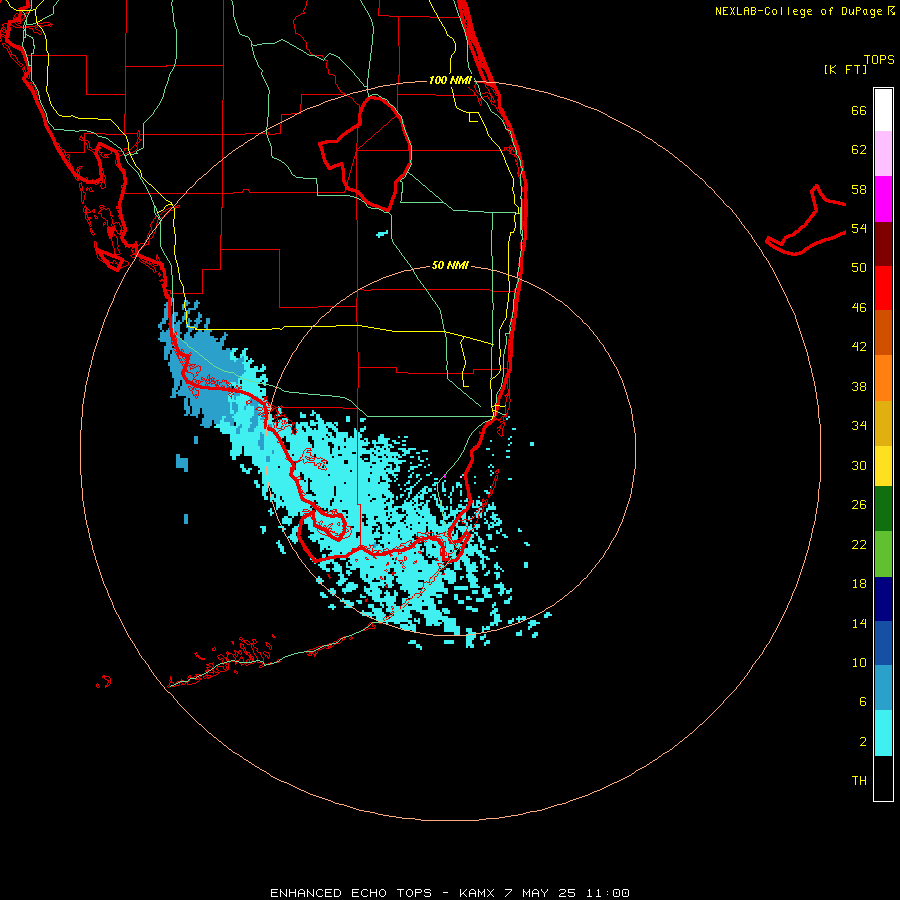The image size is (900, 900).
Task: Click the legend value "30"
Action: pyautogui.click(x=859, y=465)
